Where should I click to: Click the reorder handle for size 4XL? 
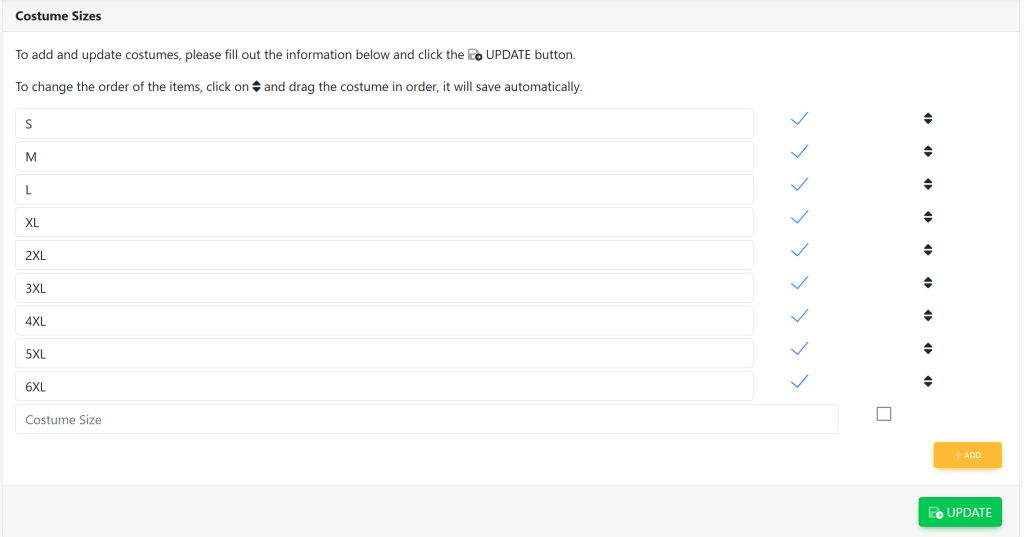point(928,316)
